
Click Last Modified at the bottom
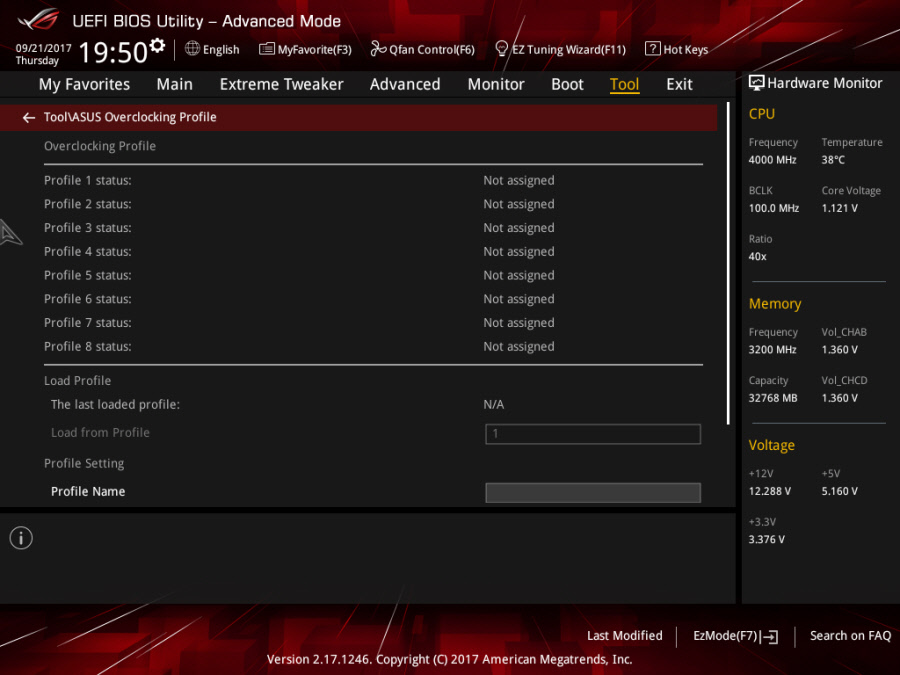tap(624, 636)
